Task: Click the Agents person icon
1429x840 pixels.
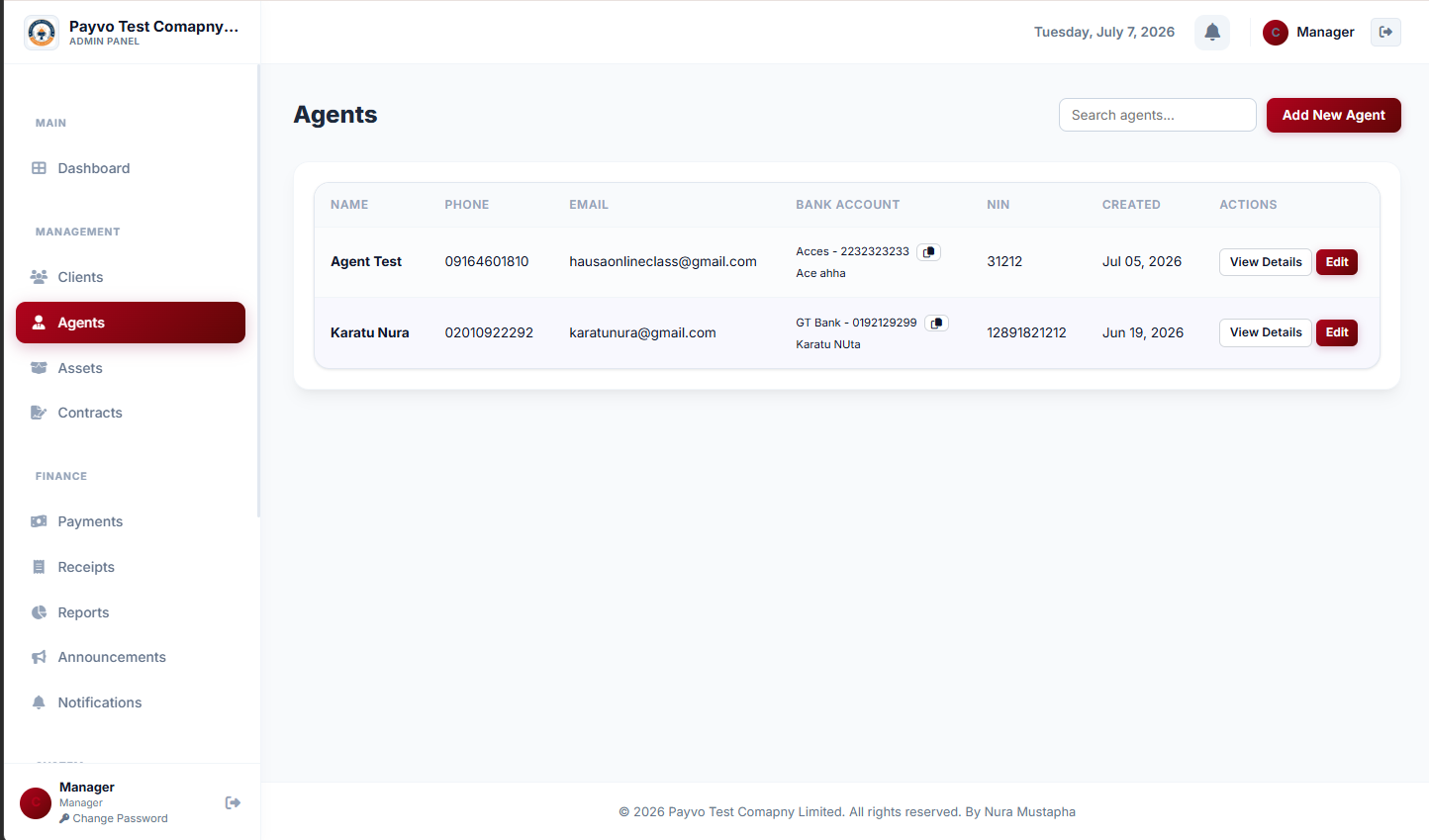Action: tap(39, 323)
